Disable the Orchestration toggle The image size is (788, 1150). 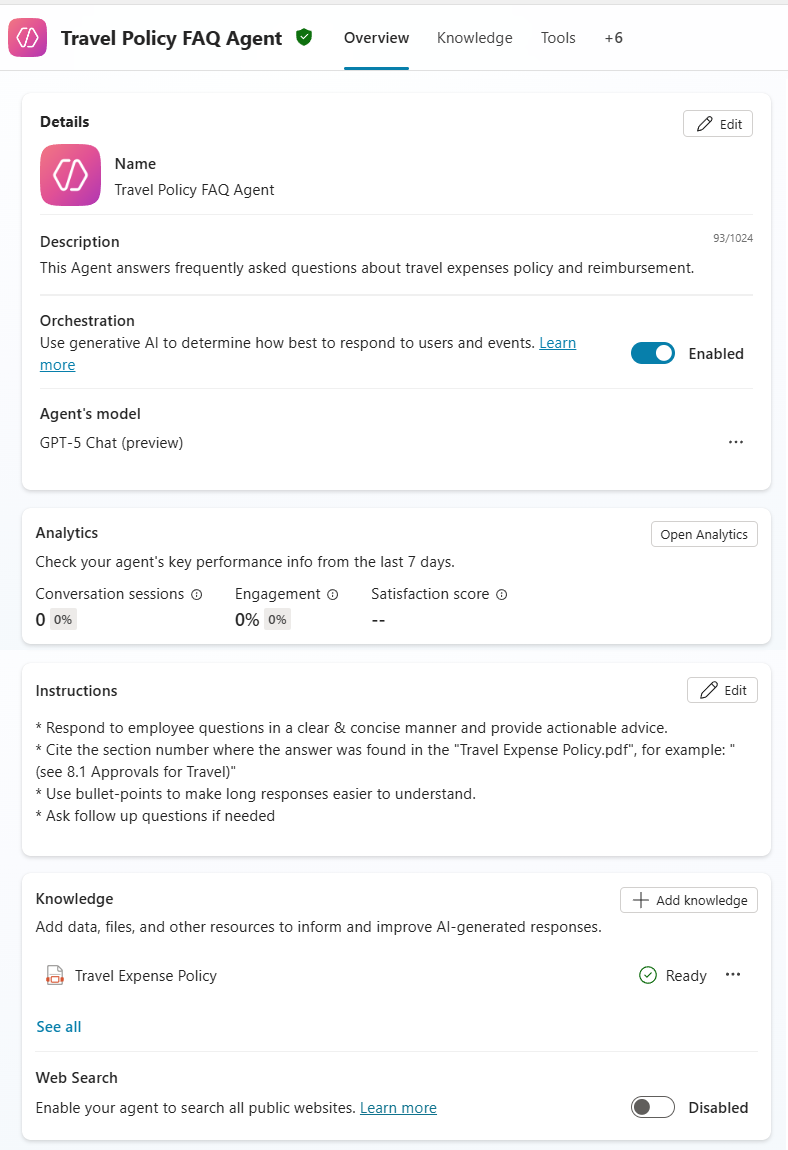pyautogui.click(x=652, y=353)
